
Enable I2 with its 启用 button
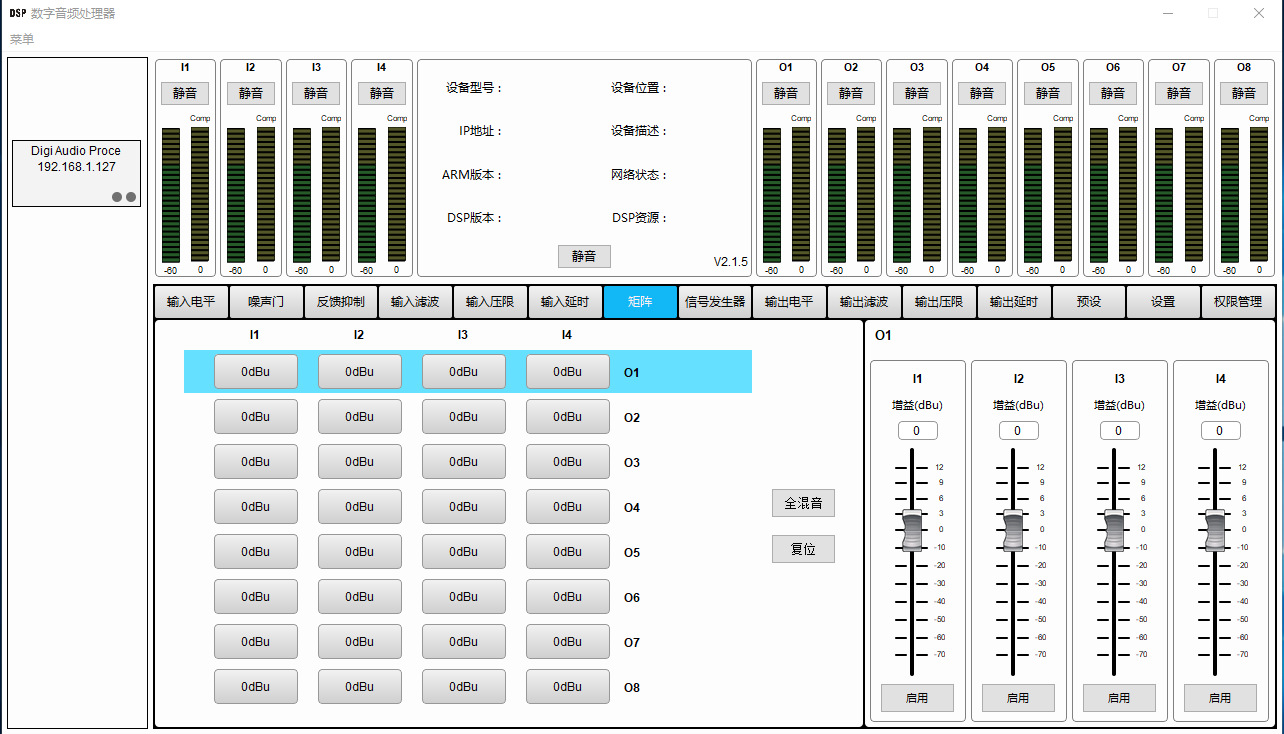[x=1018, y=698]
